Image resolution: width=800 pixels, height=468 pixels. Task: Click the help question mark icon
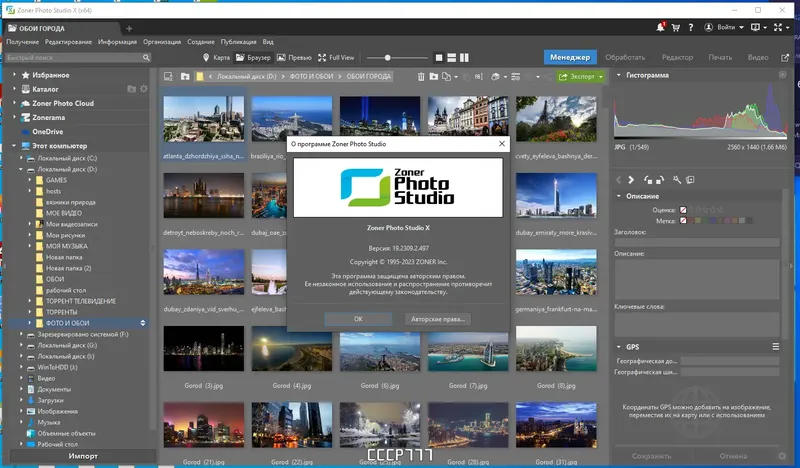pos(690,28)
